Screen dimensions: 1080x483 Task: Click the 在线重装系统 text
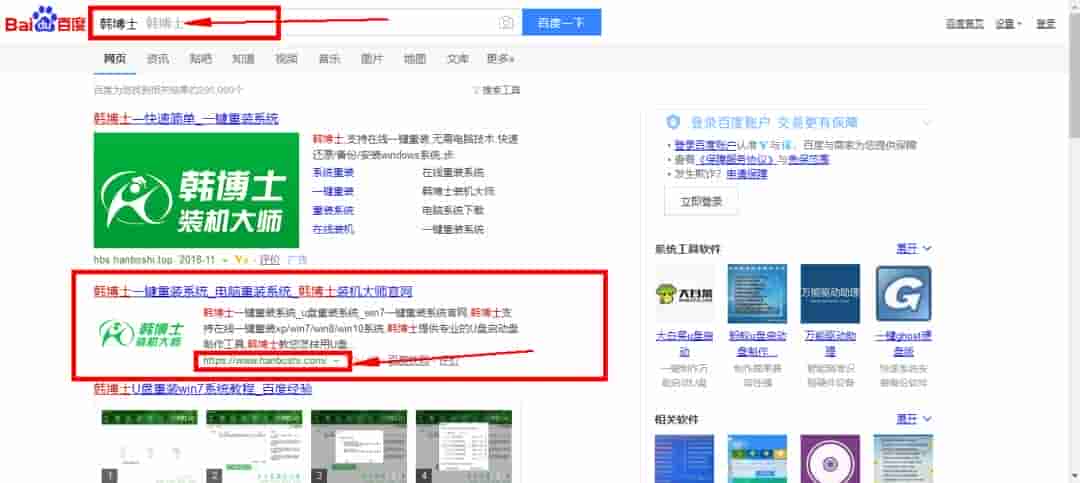453,172
